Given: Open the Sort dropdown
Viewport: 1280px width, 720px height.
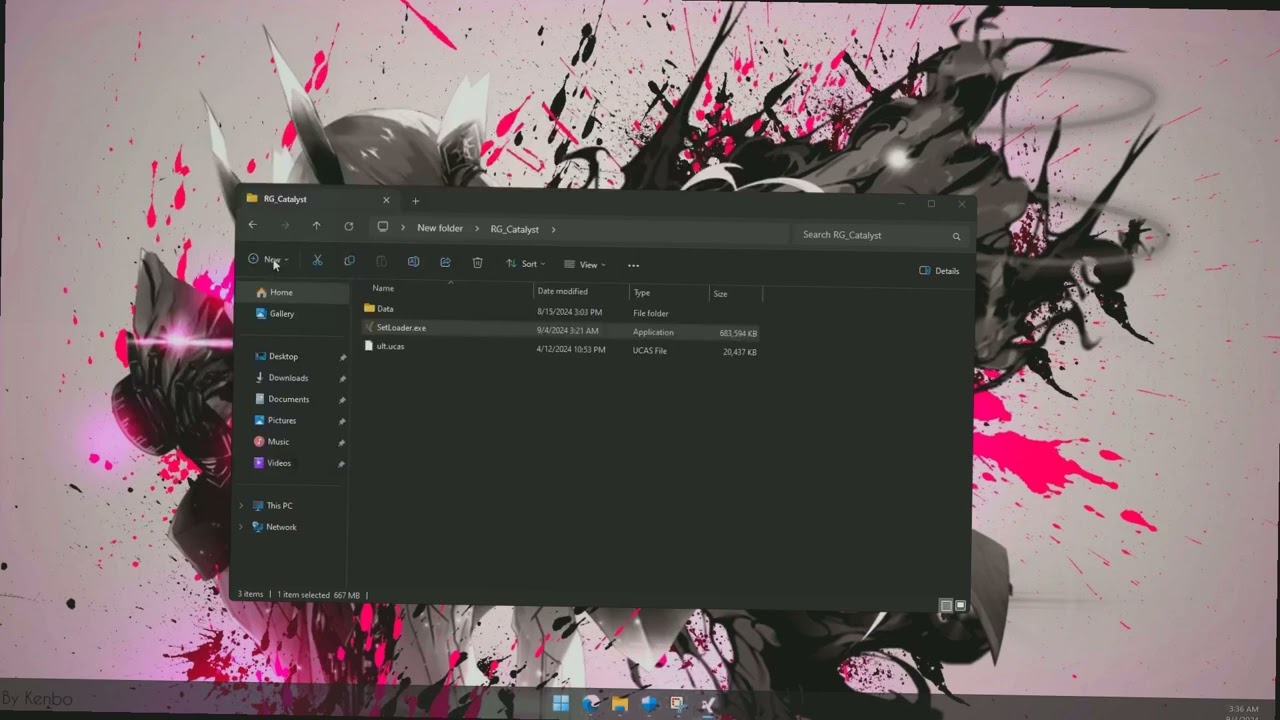Looking at the screenshot, I should [526, 264].
